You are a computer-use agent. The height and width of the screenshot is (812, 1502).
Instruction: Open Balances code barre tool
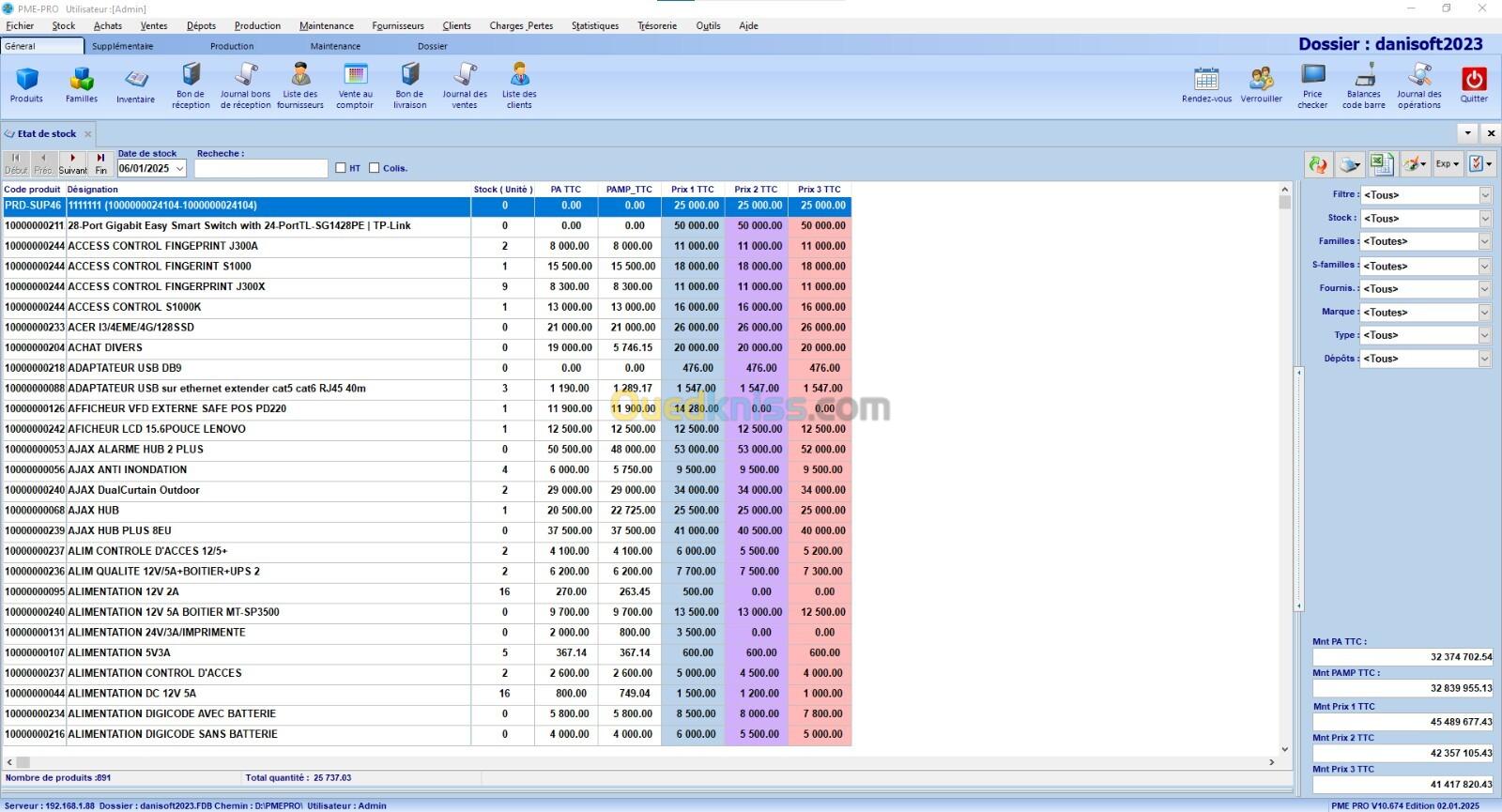point(1364,83)
